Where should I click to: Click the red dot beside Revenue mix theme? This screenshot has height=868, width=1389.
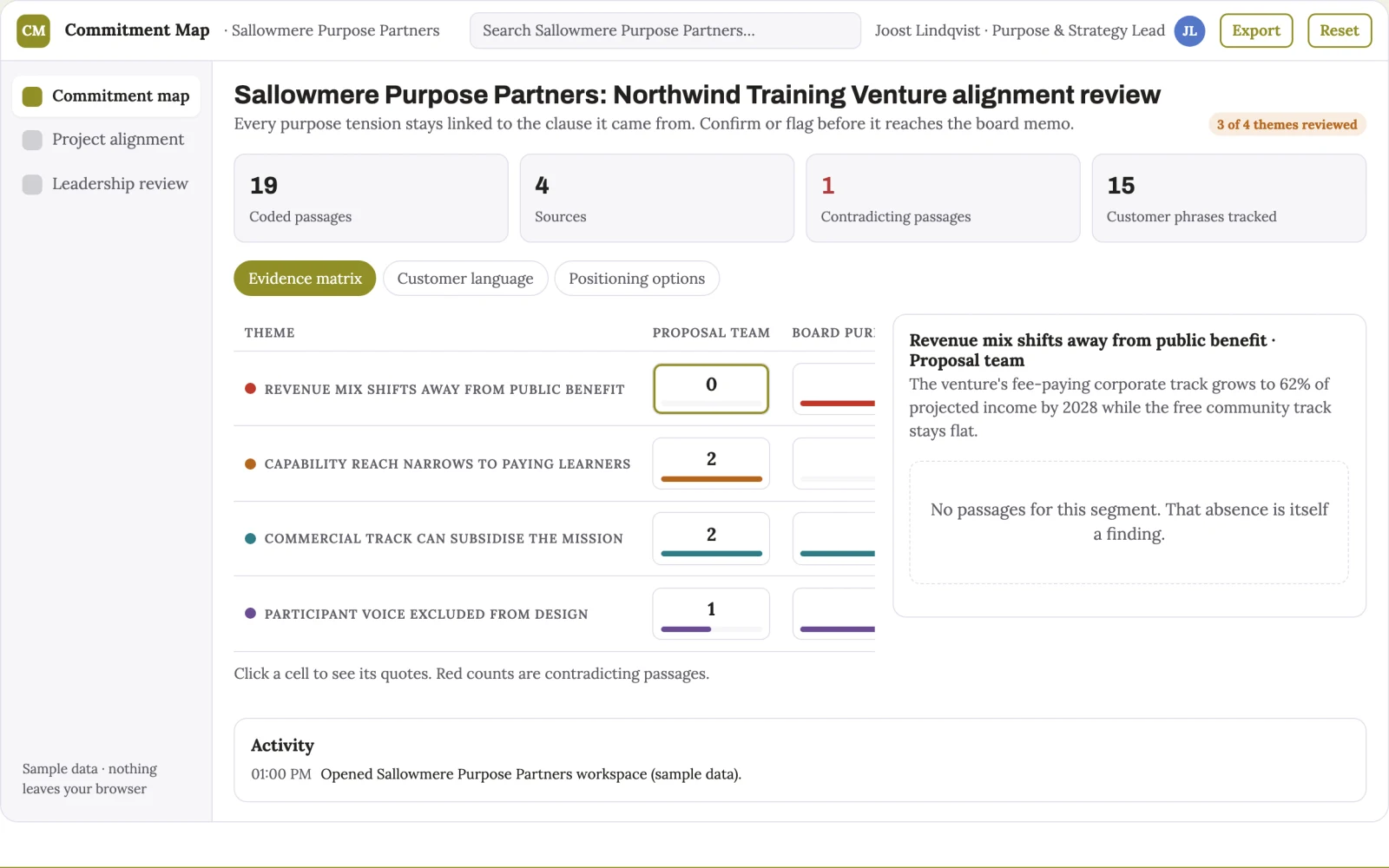(250, 389)
